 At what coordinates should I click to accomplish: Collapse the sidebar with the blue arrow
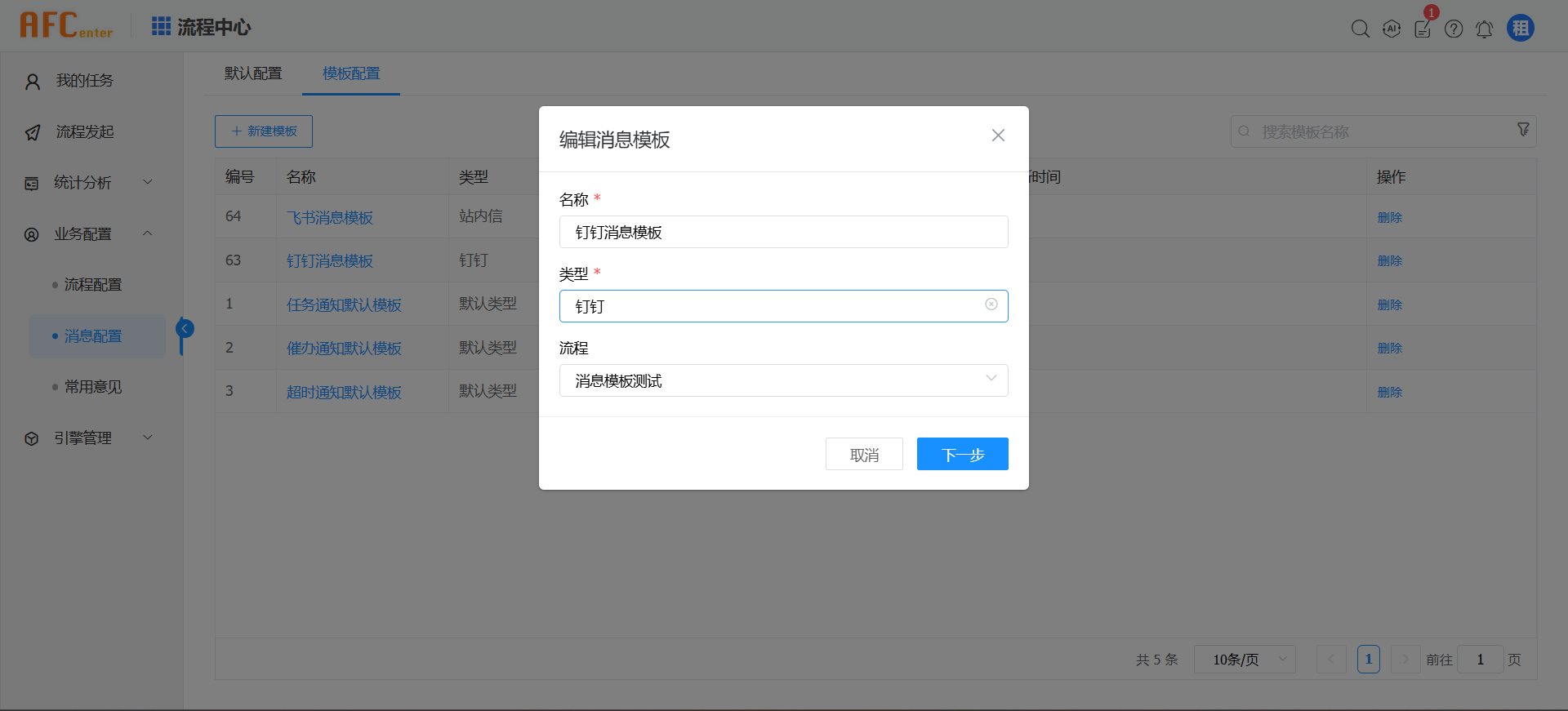click(x=185, y=328)
